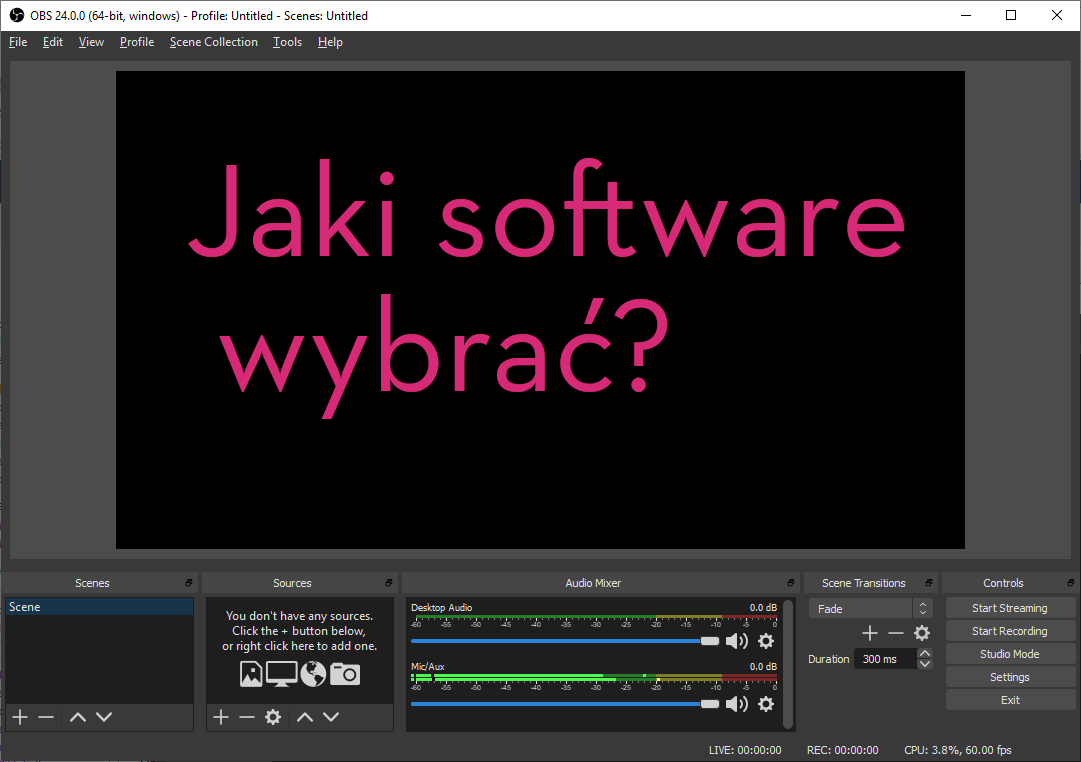Open the Edit menu
The height and width of the screenshot is (762, 1081).
tap(52, 42)
